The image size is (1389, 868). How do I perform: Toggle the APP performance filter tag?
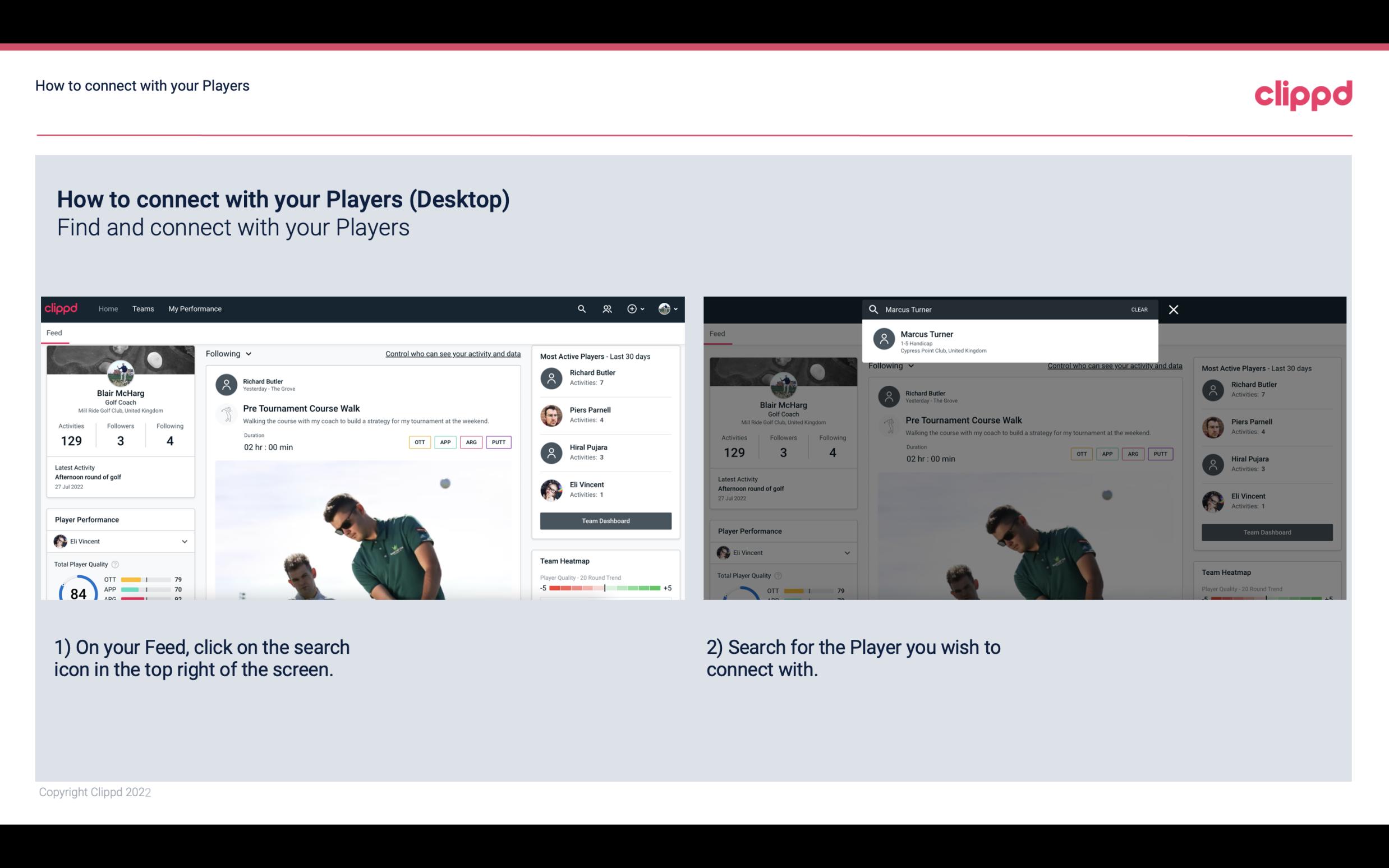coord(443,441)
